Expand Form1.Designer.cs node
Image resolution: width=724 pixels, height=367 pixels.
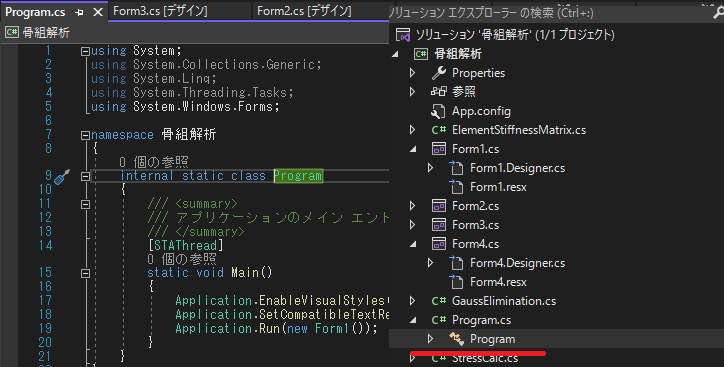(x=430, y=168)
